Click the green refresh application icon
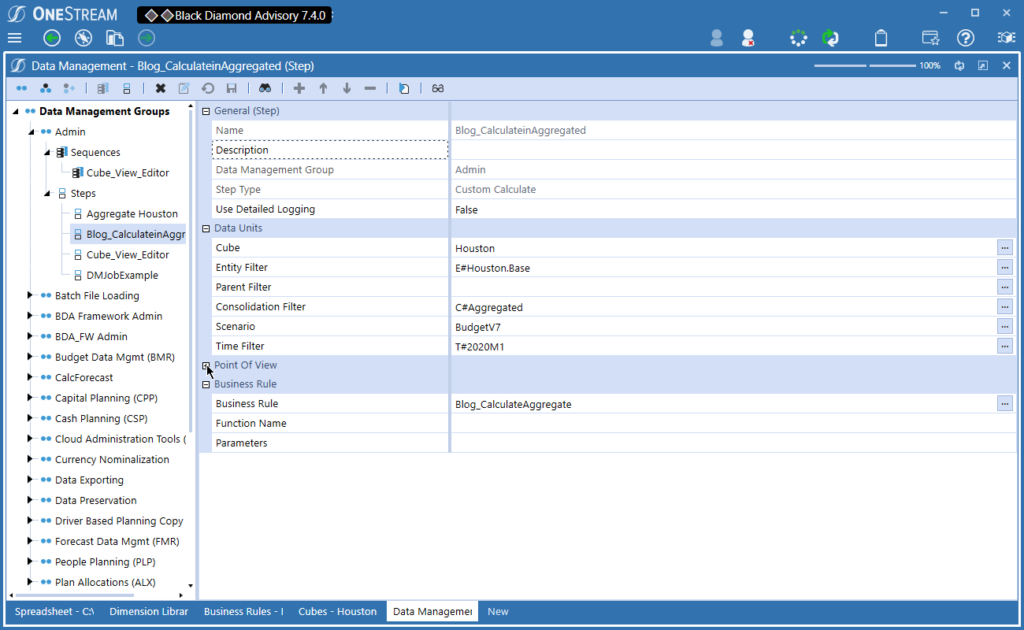 [830, 38]
